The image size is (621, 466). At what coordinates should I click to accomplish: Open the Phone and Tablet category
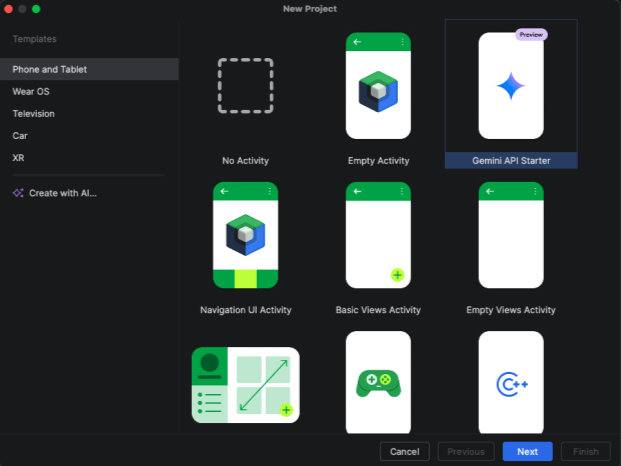pyautogui.click(x=49, y=70)
